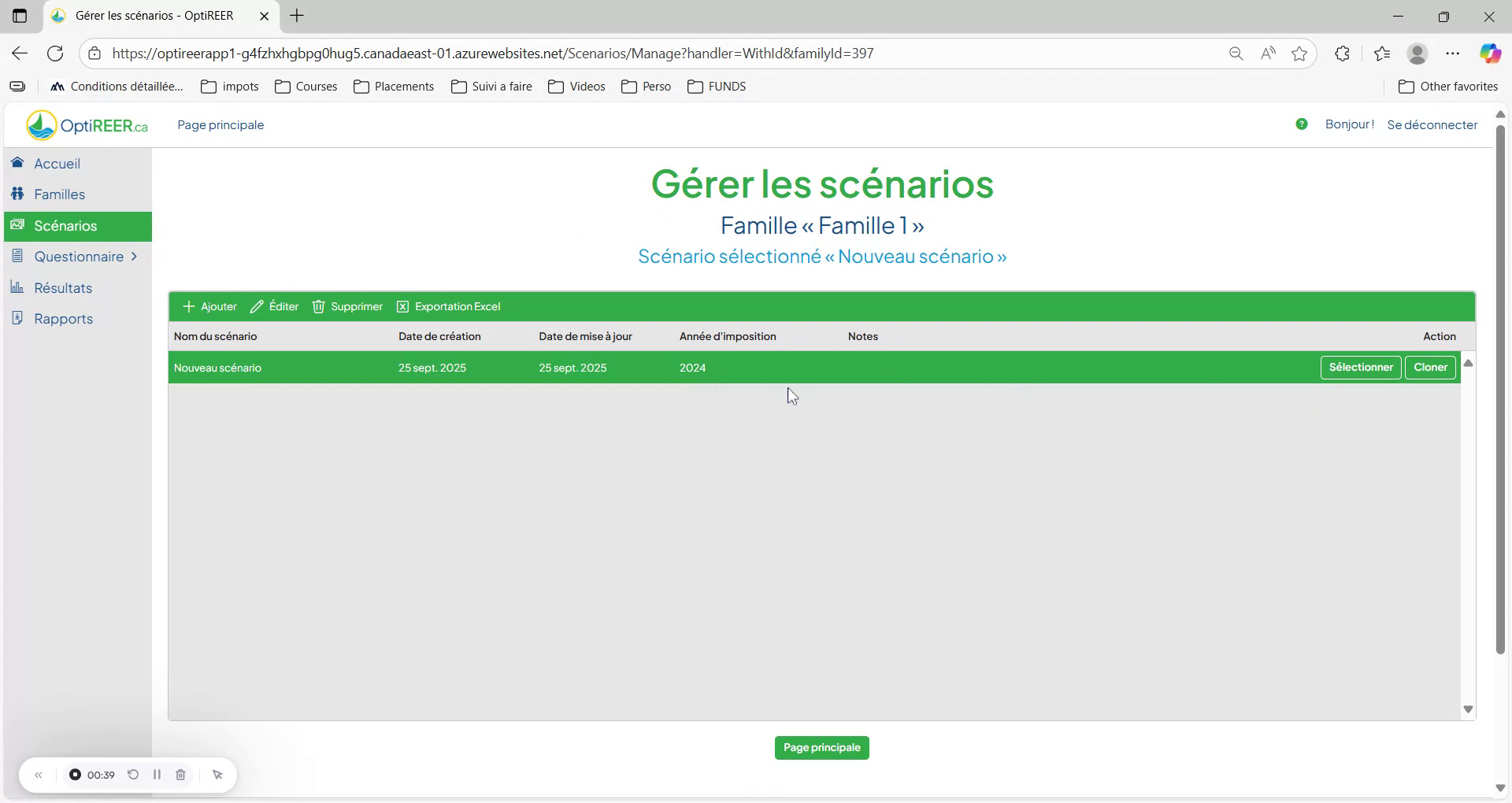Click the Exportation Excel icon
1512x803 pixels.
402,306
